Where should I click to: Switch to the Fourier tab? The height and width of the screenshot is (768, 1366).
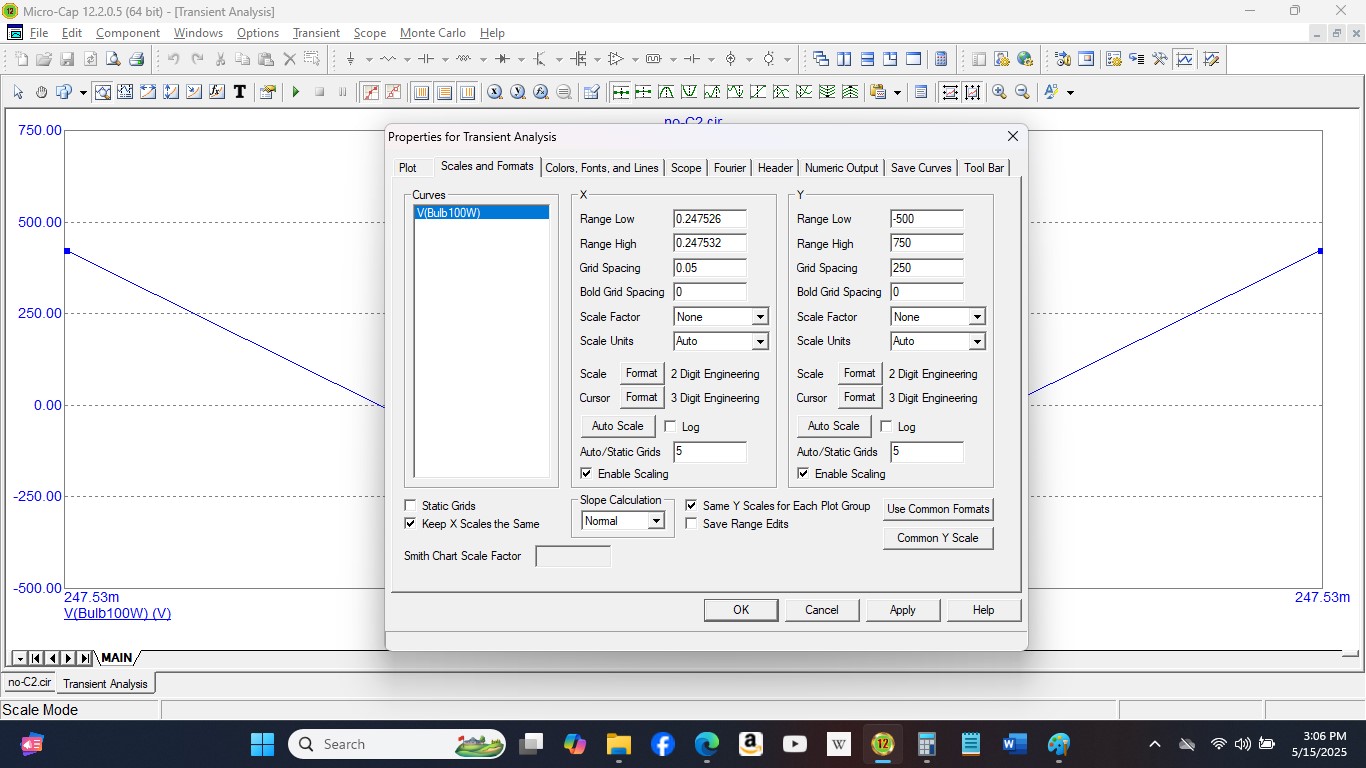729,168
